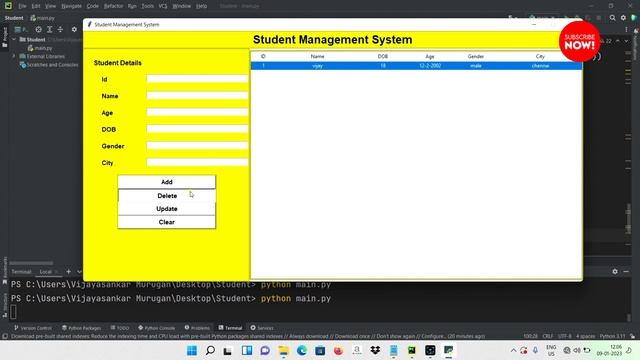Open the TODO tool window

click(x=120, y=328)
